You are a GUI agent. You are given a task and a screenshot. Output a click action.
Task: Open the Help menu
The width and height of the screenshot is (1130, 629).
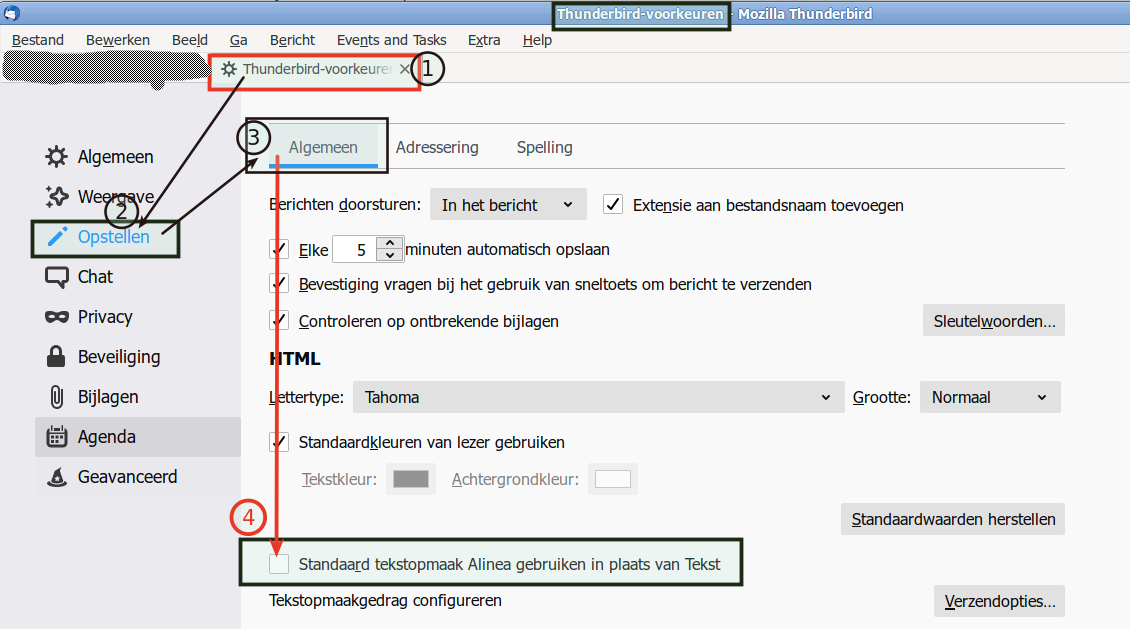(x=537, y=40)
